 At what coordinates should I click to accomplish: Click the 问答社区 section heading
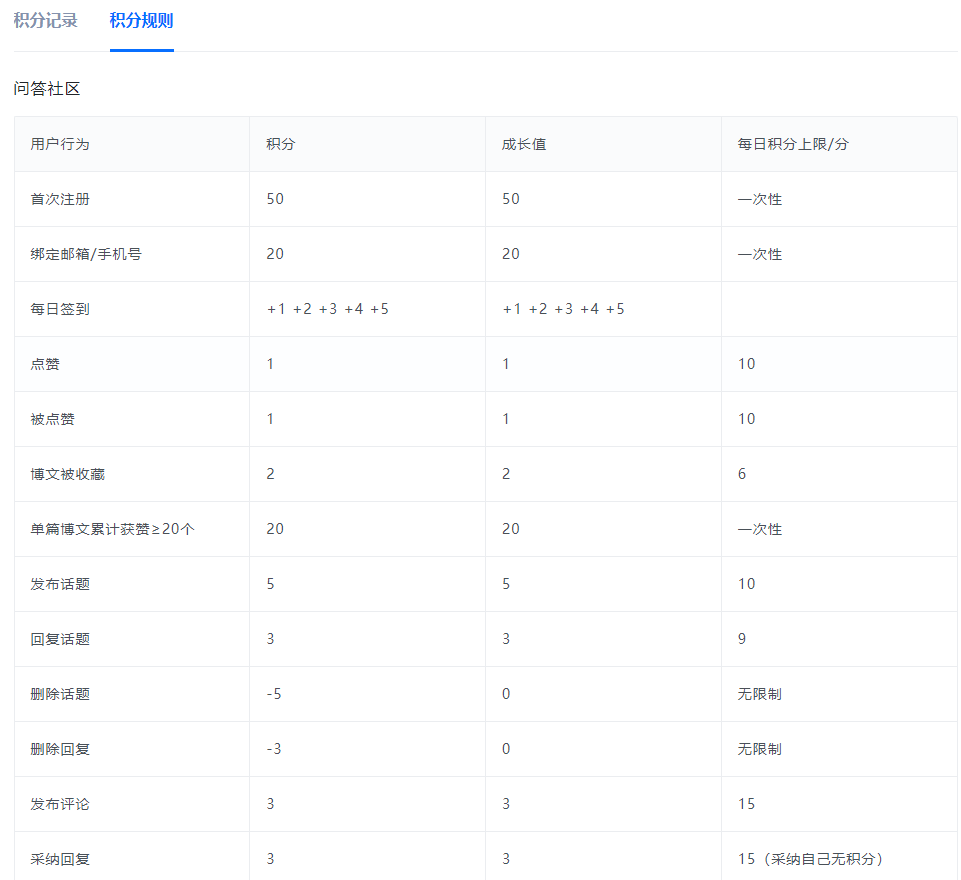tap(47, 89)
